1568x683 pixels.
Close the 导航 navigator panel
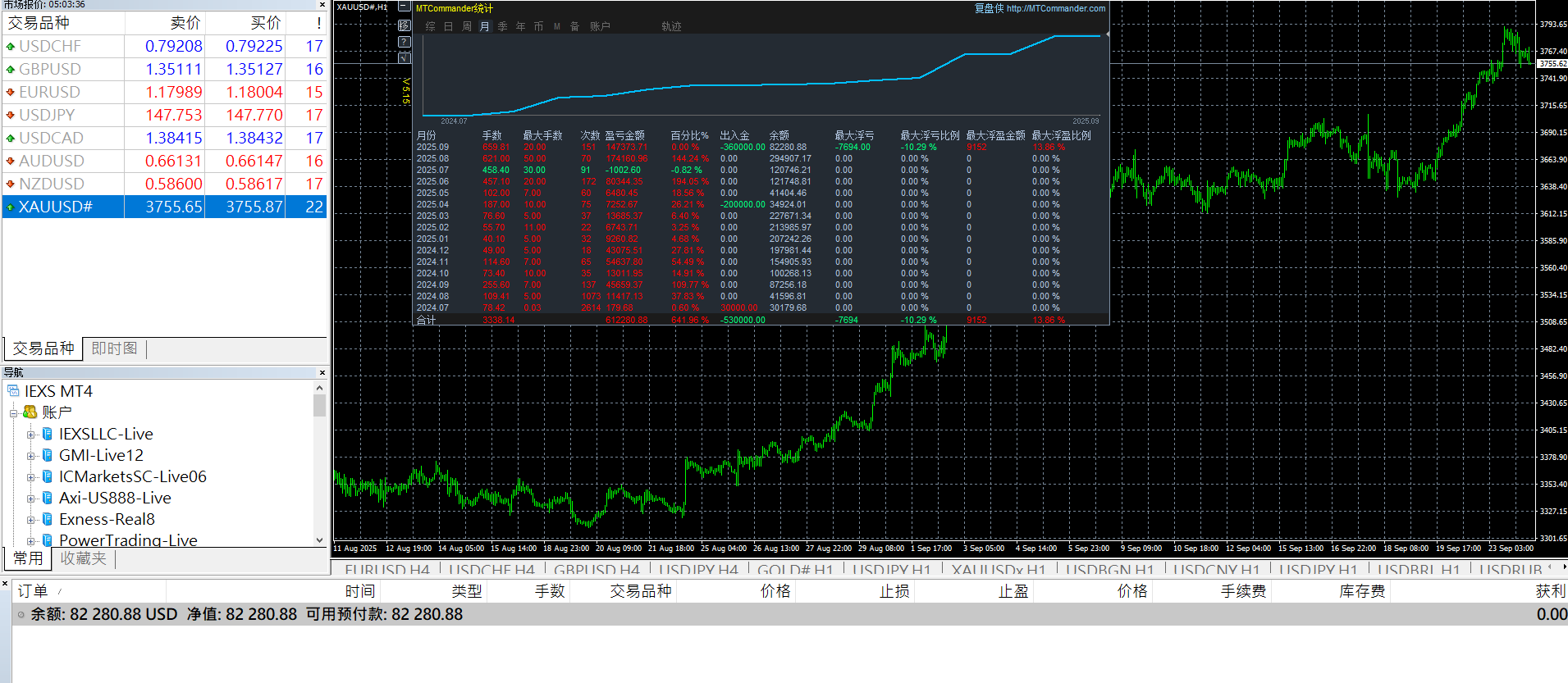322,372
